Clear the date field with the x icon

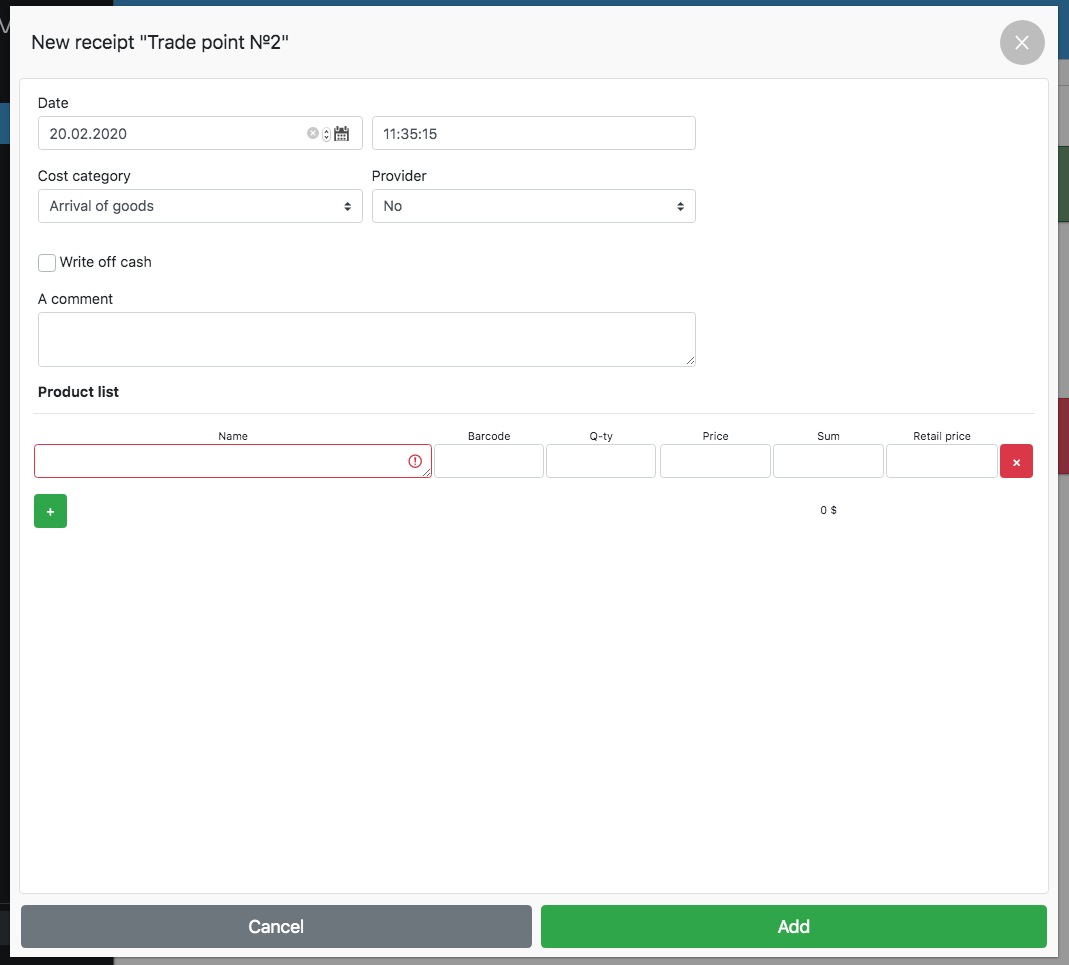313,133
